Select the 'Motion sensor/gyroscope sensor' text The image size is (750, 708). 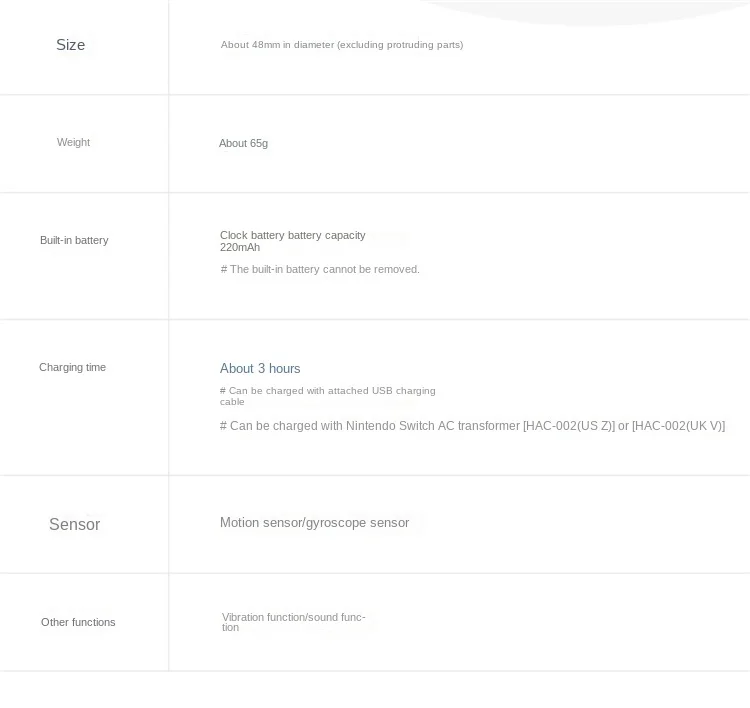pyautogui.click(x=314, y=523)
